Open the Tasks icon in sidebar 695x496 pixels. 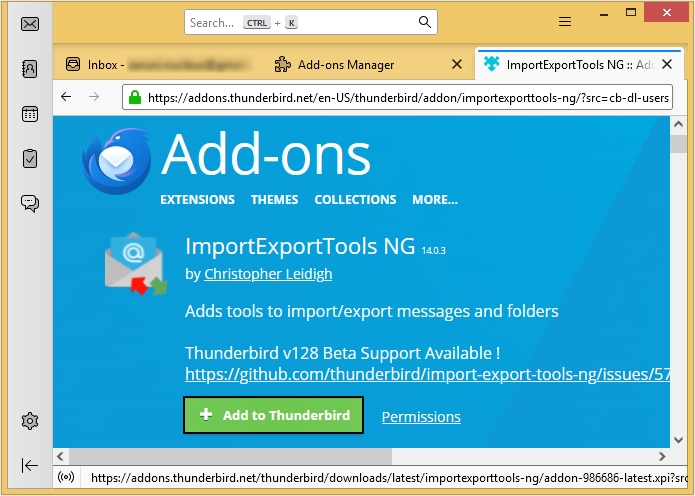[x=30, y=158]
